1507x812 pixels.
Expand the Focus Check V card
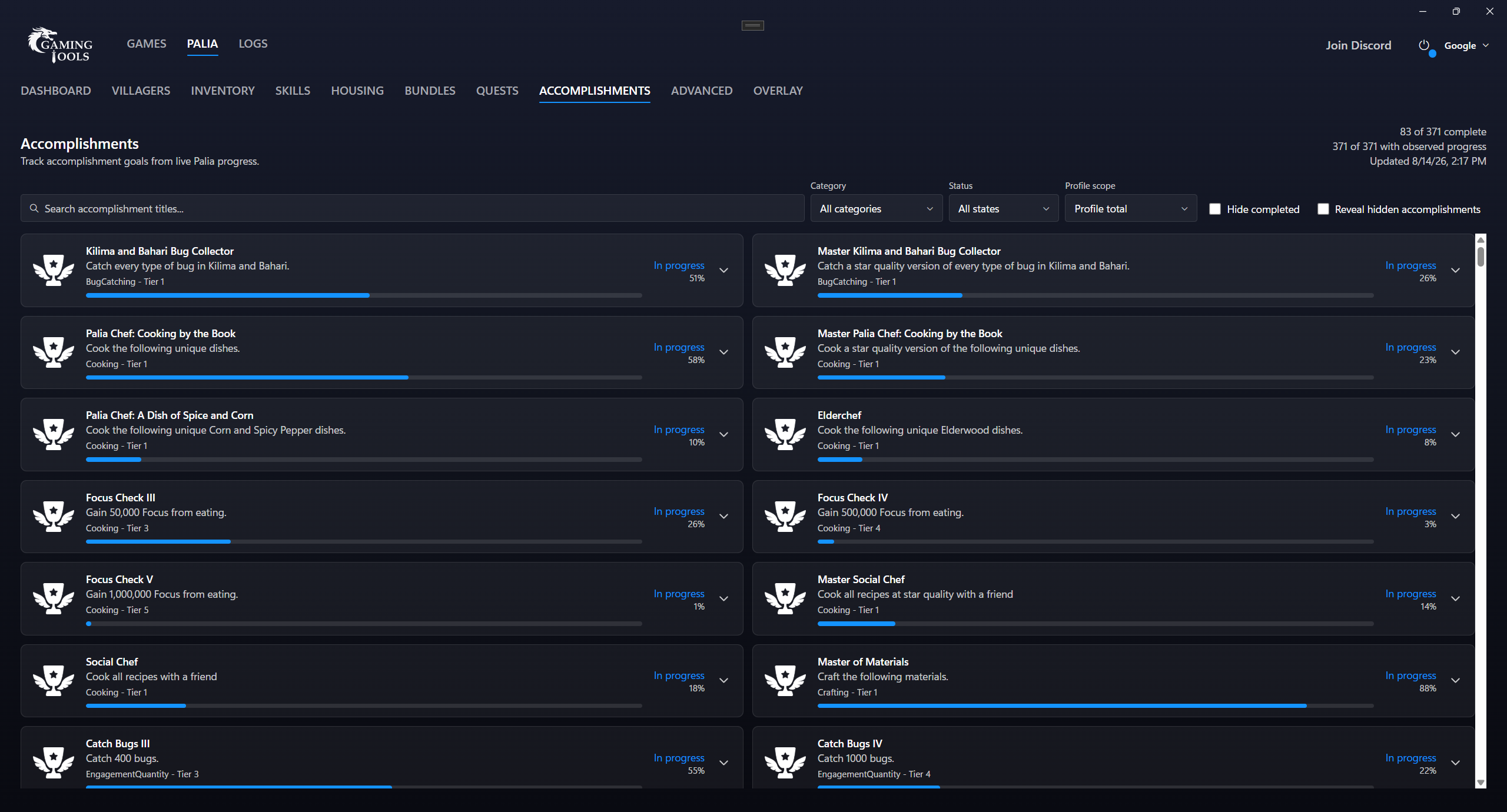[724, 598]
